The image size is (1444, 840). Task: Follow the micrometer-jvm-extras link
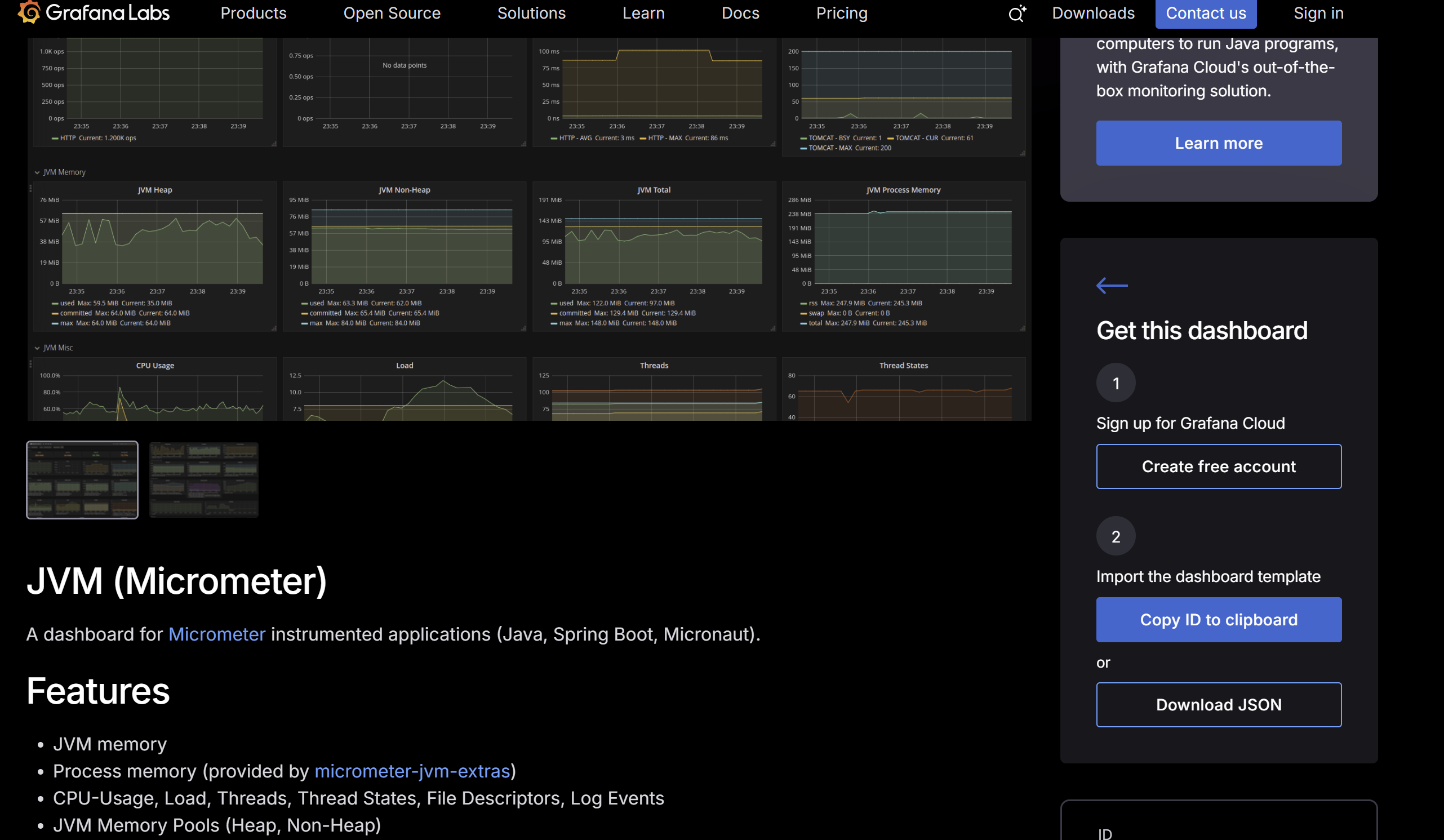click(412, 771)
